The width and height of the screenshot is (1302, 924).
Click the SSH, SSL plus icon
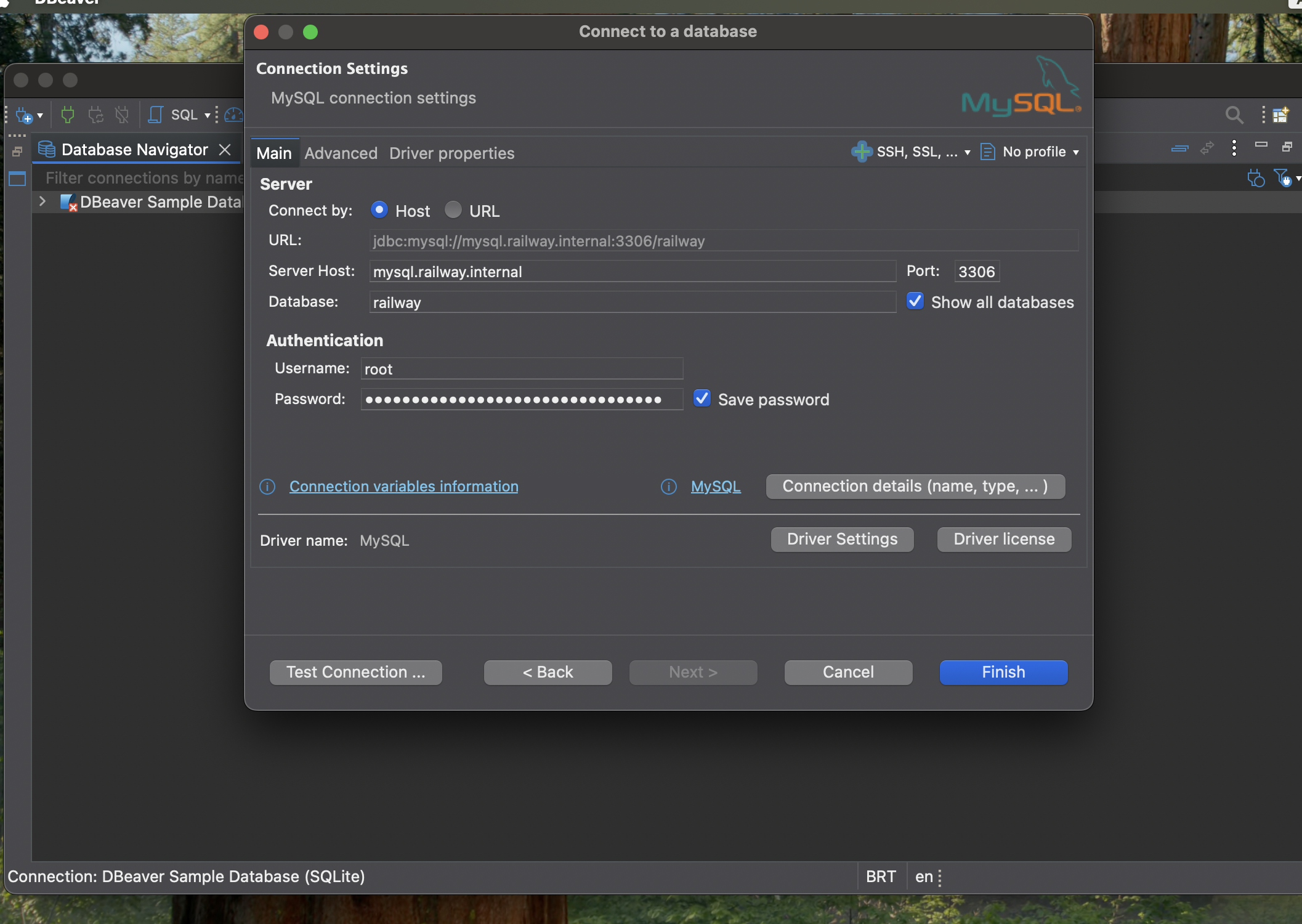click(861, 152)
